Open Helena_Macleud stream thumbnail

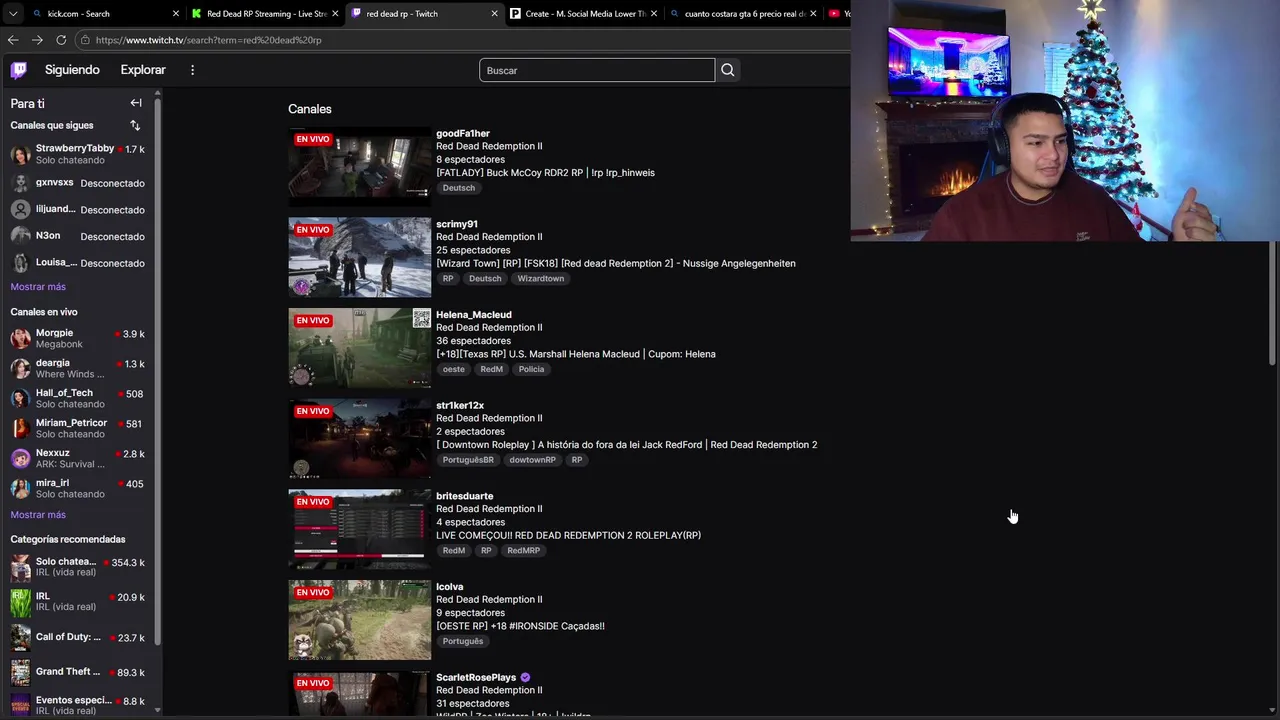360,348
